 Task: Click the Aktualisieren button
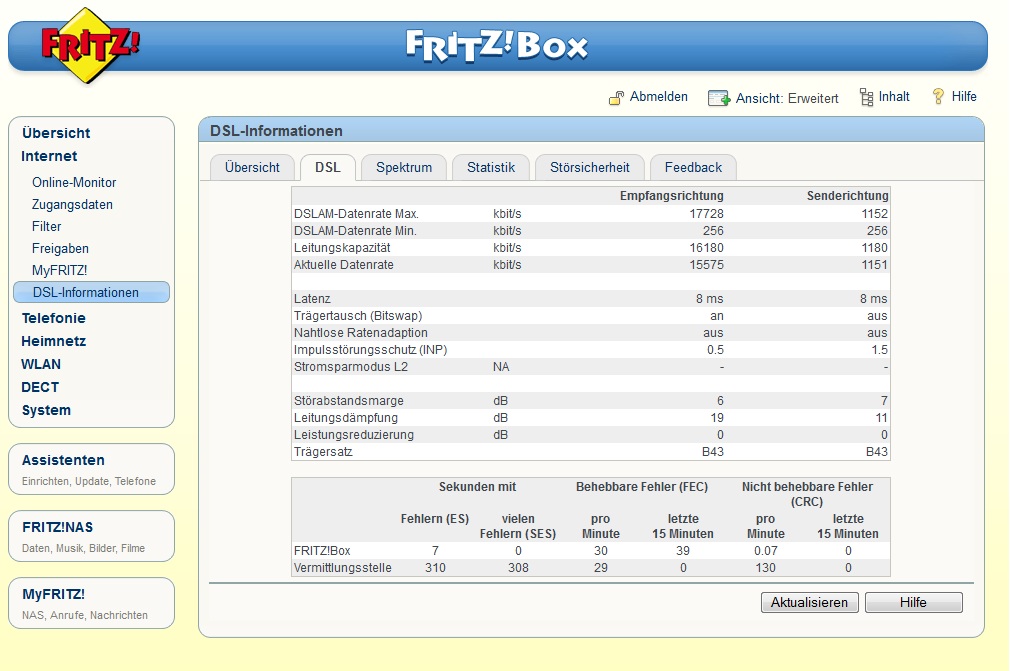[x=809, y=602]
